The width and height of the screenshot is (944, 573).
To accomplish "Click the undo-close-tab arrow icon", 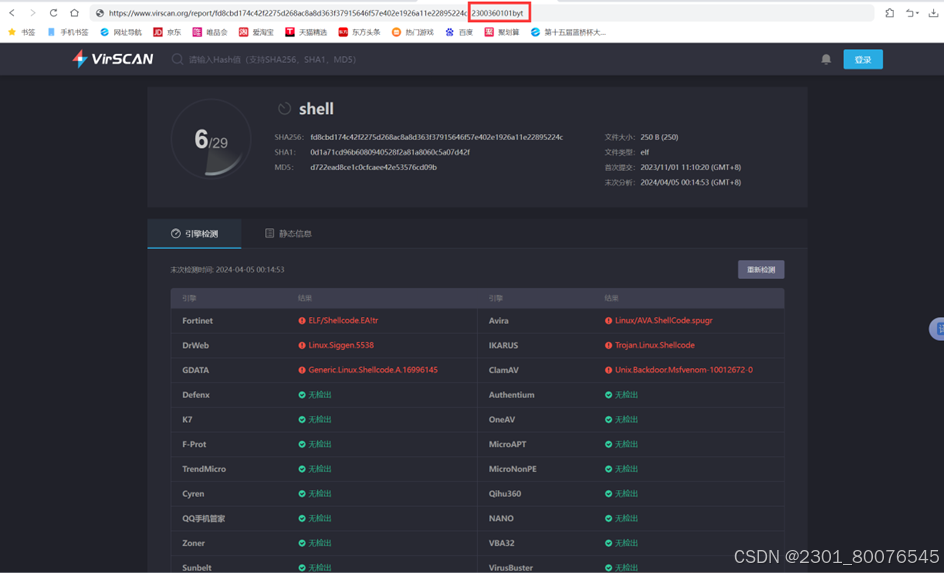I will 912,13.
